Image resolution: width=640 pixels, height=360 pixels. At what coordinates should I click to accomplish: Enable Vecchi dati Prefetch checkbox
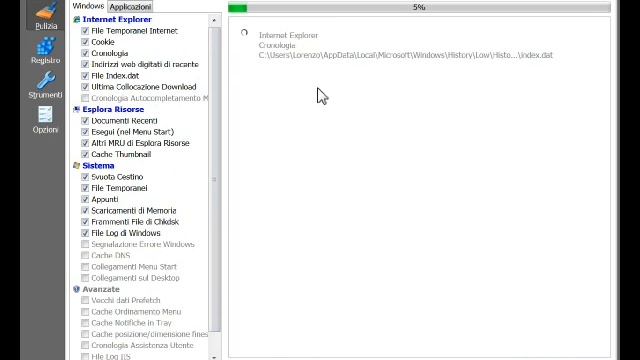pyautogui.click(x=85, y=300)
